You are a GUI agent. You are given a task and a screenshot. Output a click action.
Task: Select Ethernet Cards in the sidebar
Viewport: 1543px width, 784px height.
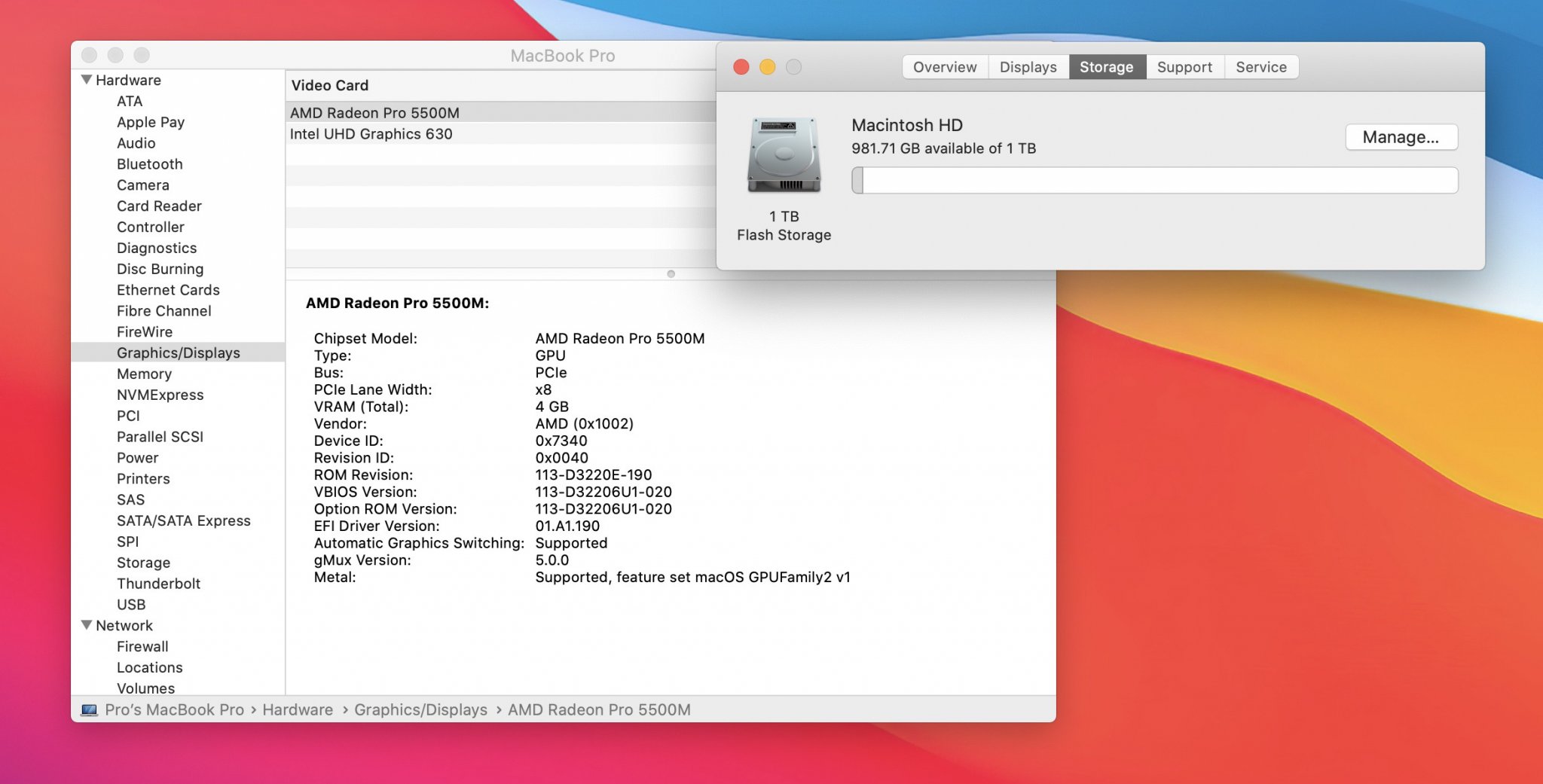[168, 290]
